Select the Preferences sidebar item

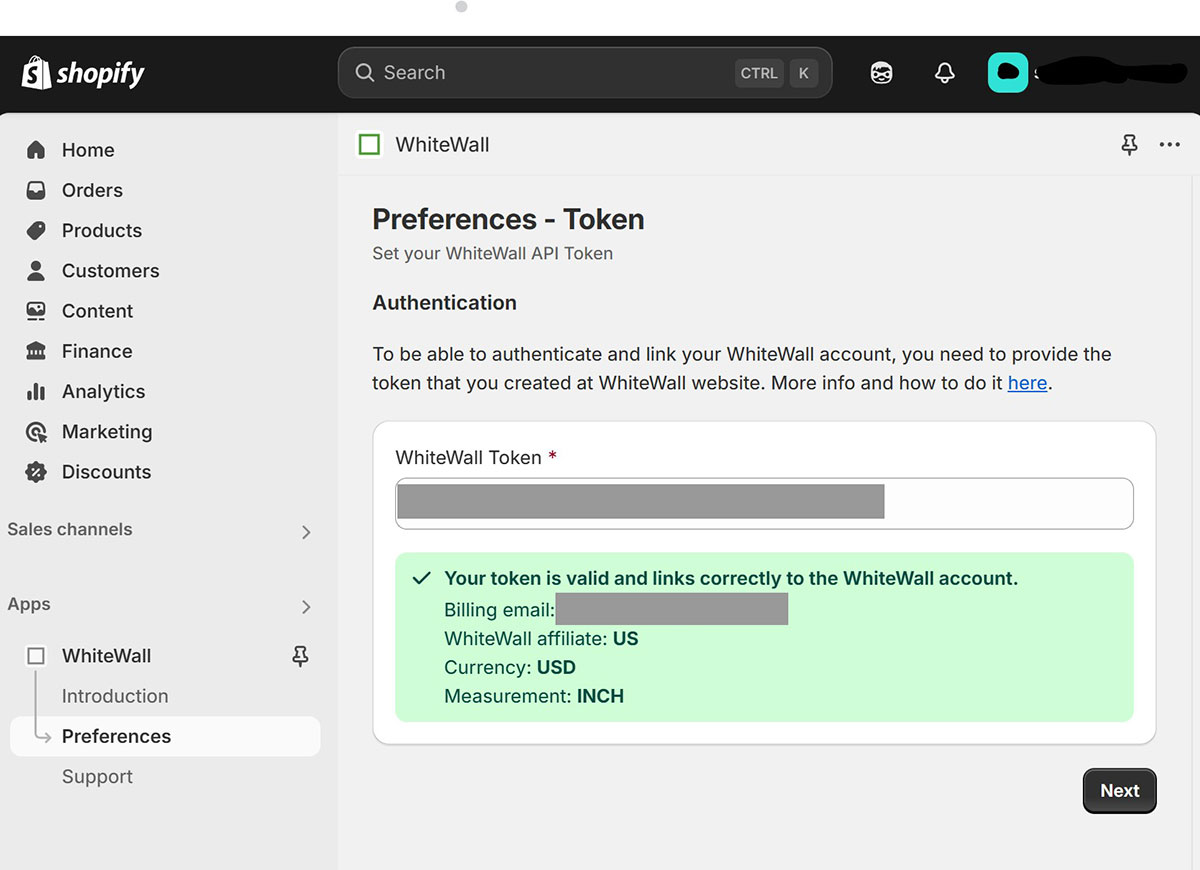tap(165, 736)
